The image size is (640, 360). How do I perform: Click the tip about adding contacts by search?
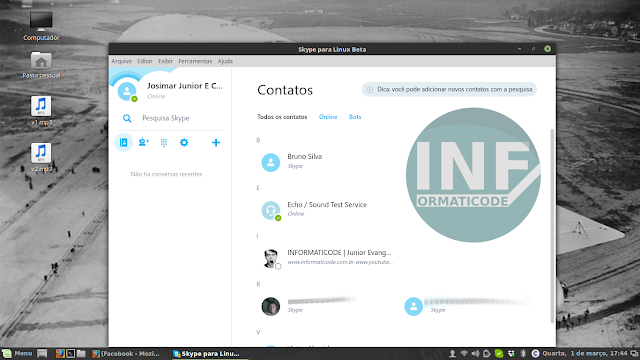449,89
